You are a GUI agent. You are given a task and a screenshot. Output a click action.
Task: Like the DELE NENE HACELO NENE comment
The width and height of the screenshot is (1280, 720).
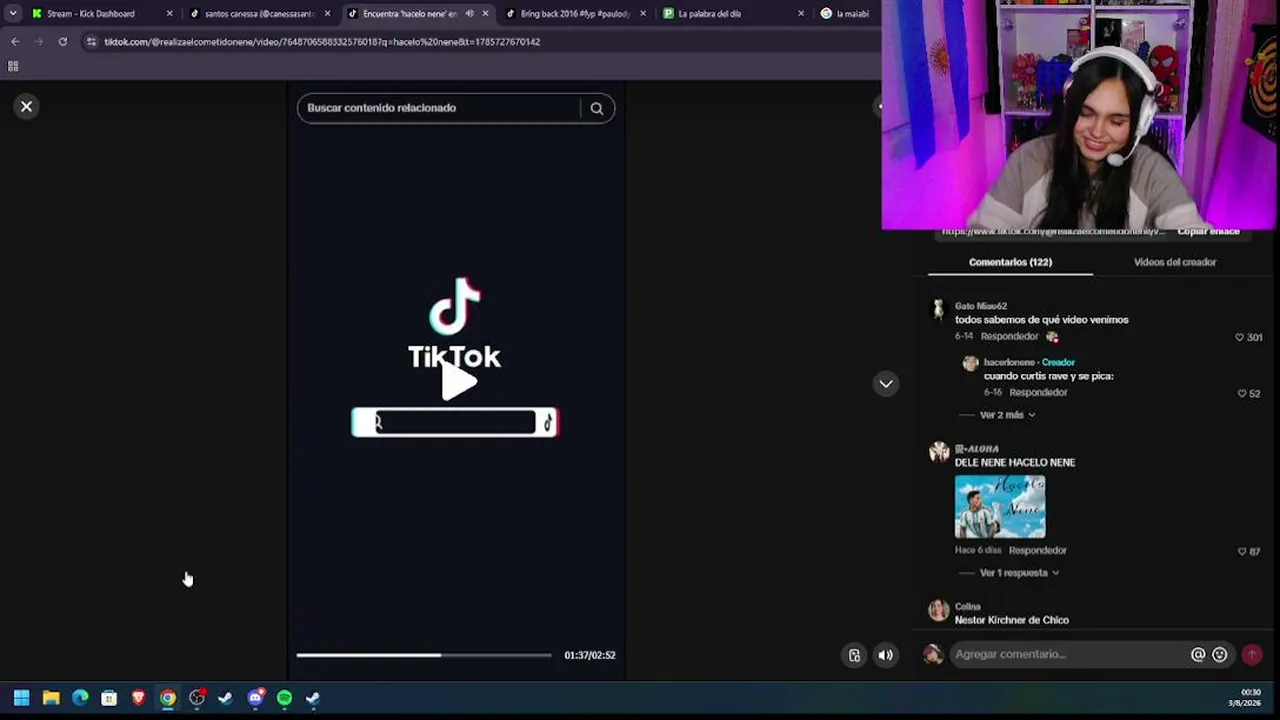[x=1243, y=551]
